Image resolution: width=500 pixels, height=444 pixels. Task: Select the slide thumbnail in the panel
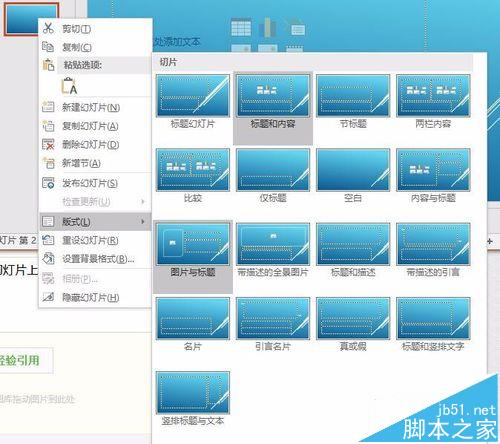click(x=31, y=18)
